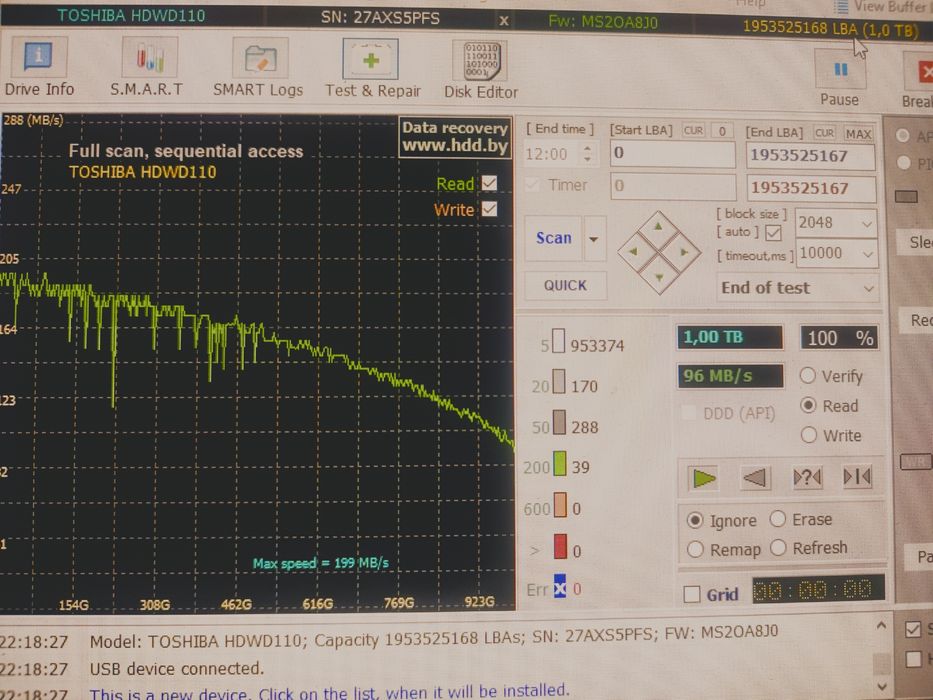Click the Err block icon
The image size is (933, 700).
click(x=560, y=588)
